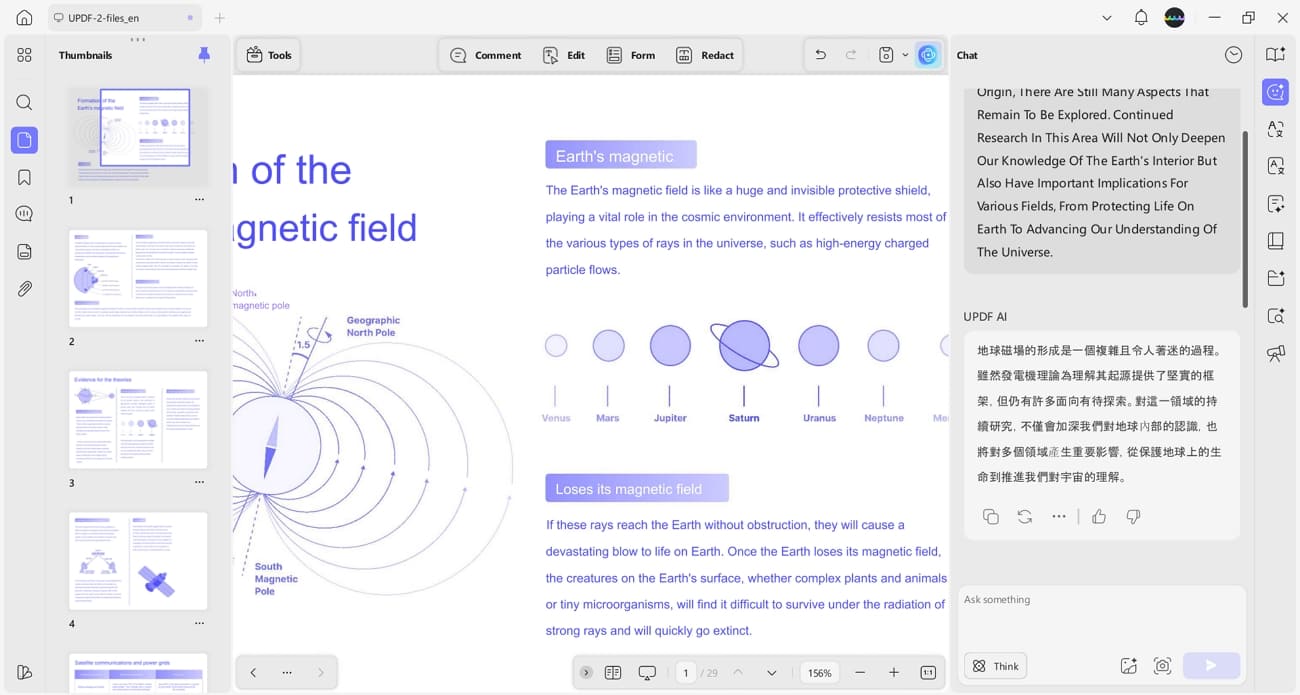Focus the Ask something input field

1102,616
